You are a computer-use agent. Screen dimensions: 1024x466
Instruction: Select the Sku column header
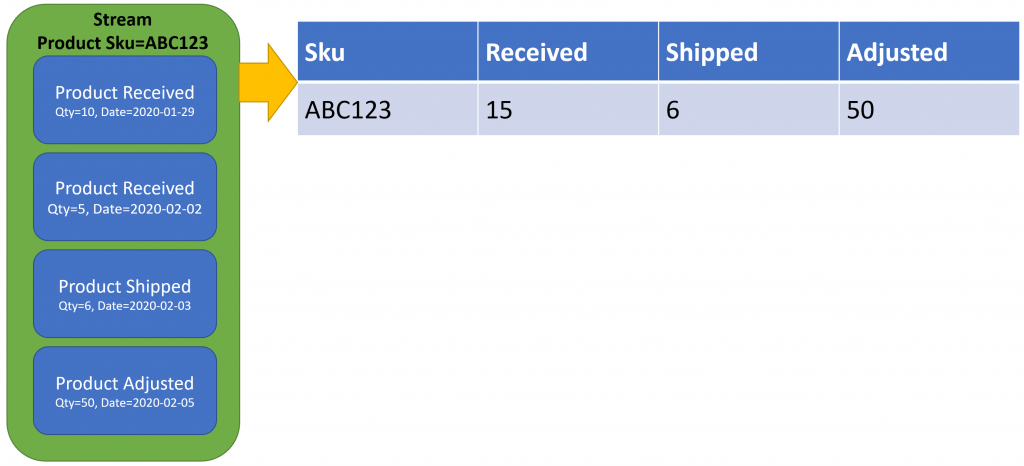(388, 52)
